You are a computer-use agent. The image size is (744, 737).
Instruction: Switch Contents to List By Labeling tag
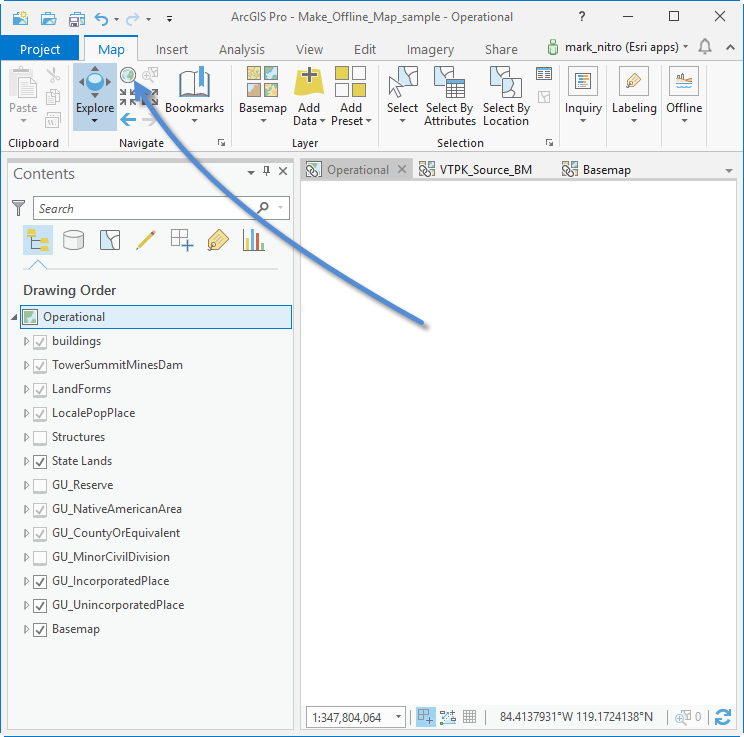218,240
